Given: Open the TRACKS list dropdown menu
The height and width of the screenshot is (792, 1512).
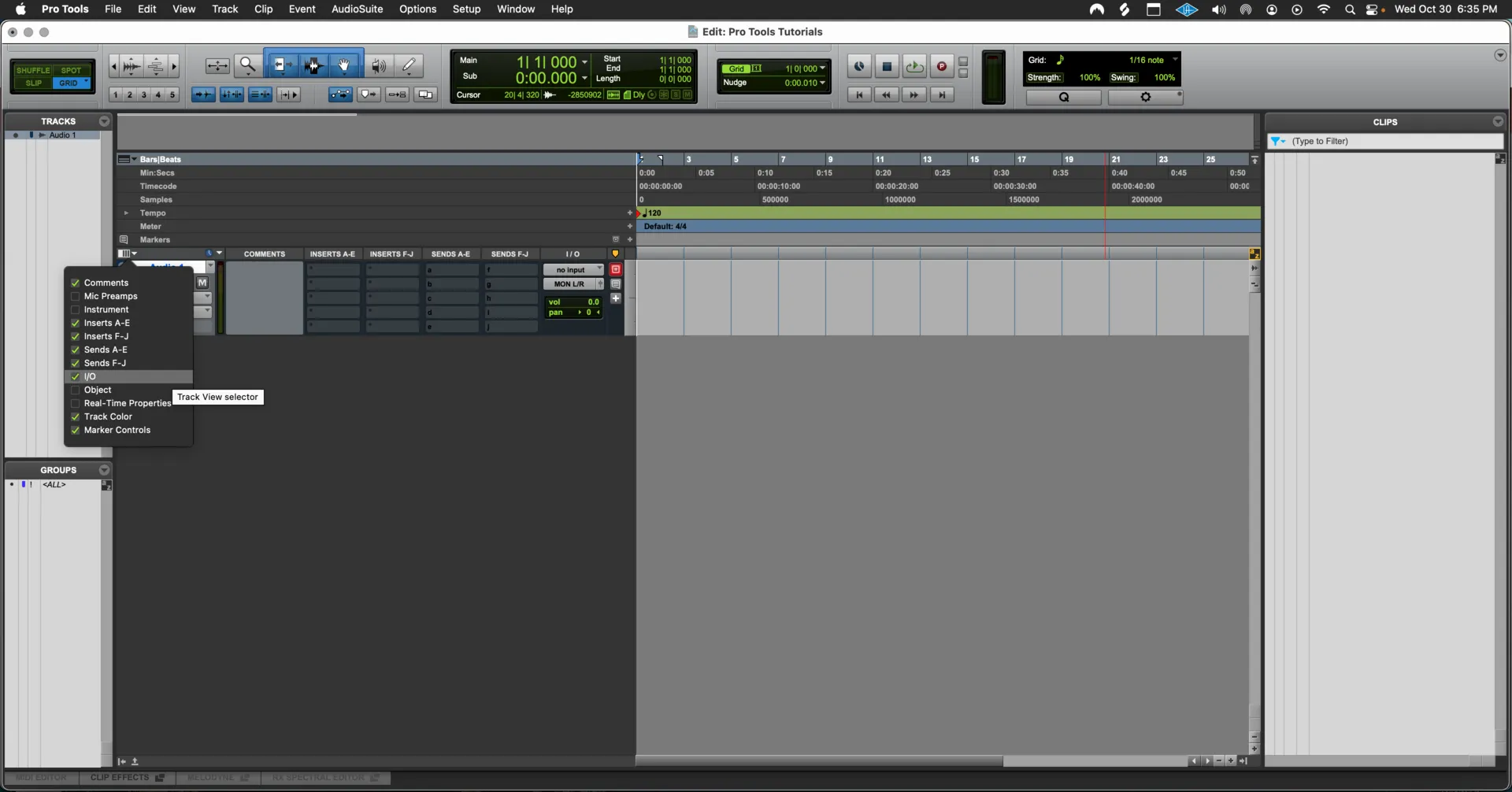Looking at the screenshot, I should (x=104, y=121).
